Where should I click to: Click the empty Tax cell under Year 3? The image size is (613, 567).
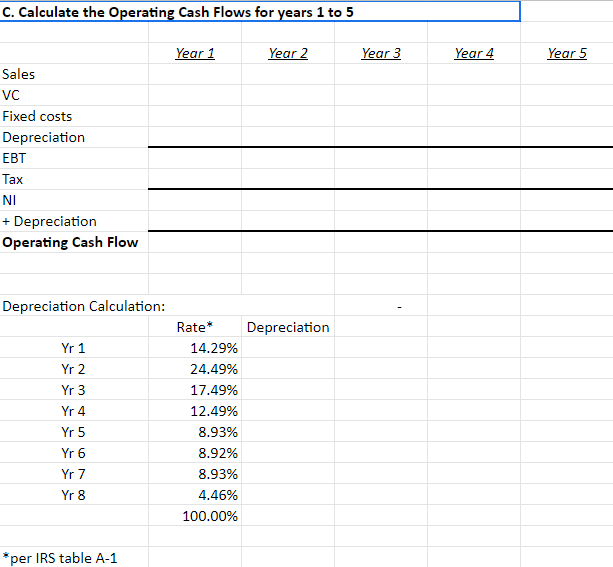381,179
